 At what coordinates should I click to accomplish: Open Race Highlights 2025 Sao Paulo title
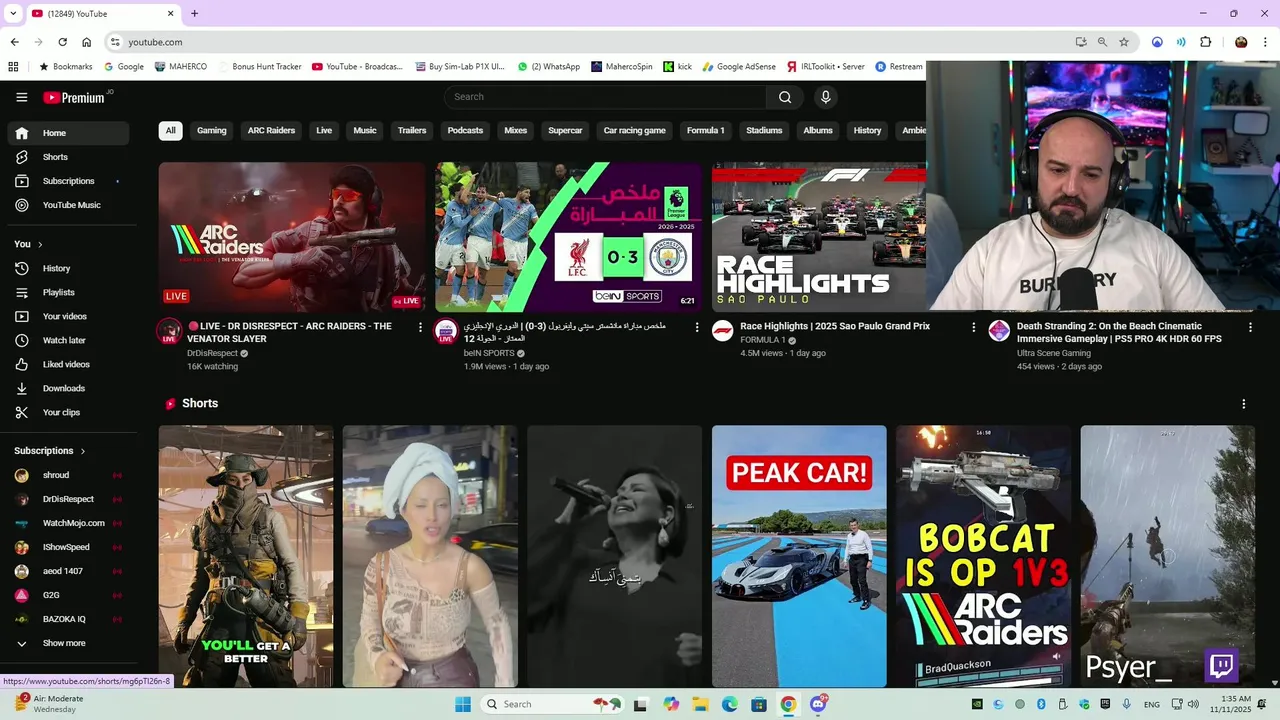tap(835, 326)
